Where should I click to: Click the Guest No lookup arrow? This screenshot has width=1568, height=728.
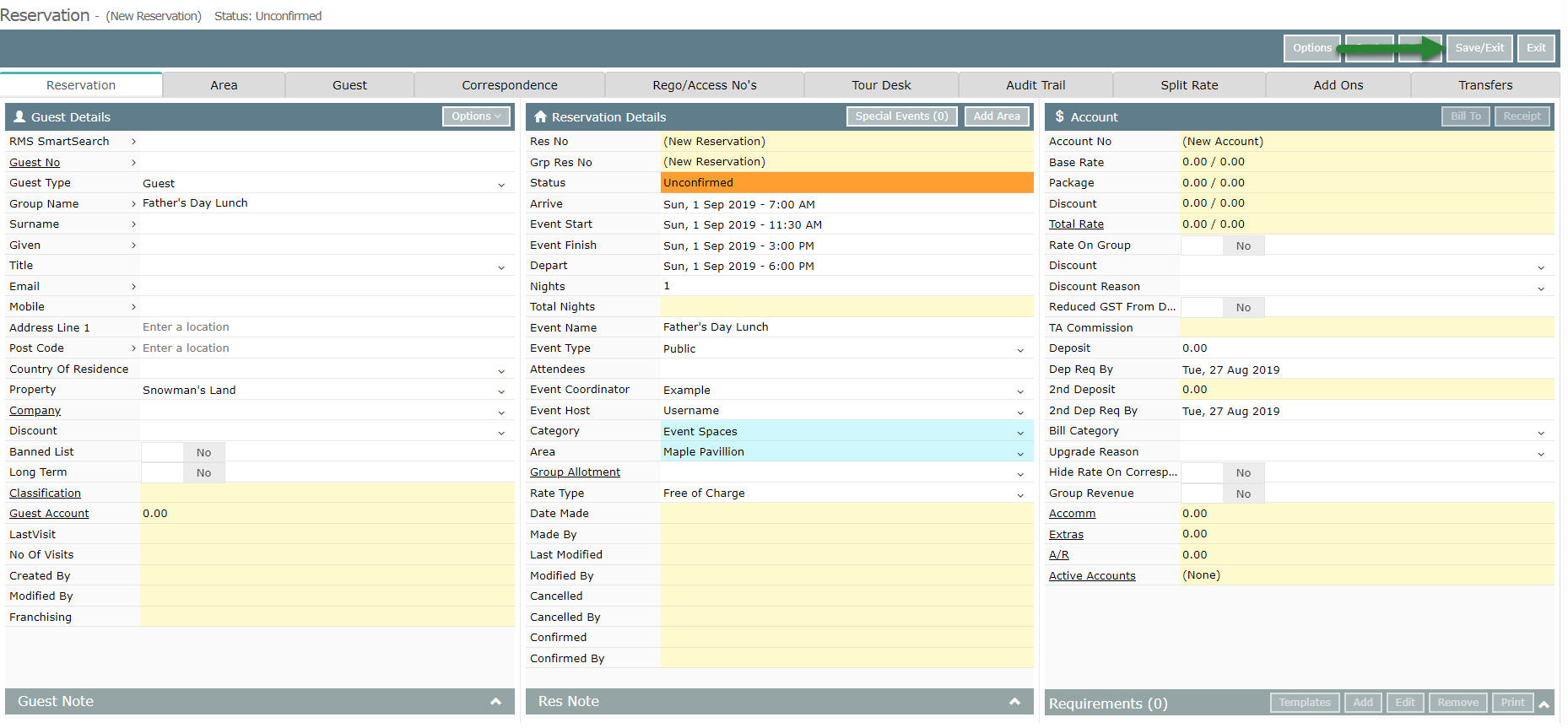(133, 162)
